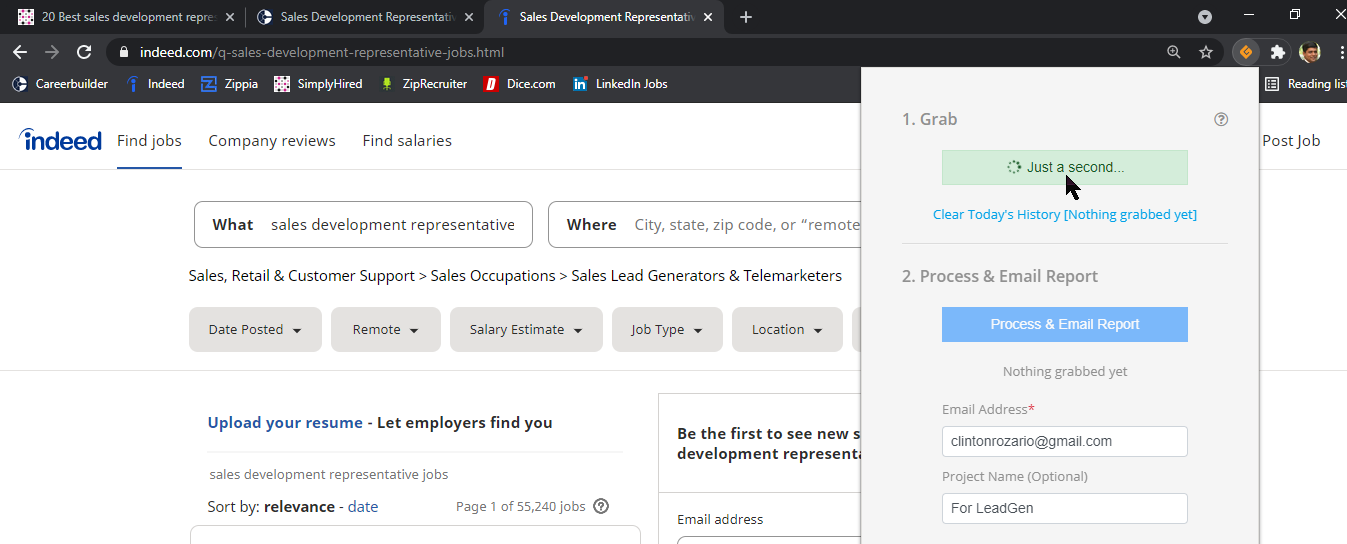Viewport: 1347px width, 544px height.
Task: Open the Remote filter dropdown
Action: click(385, 330)
